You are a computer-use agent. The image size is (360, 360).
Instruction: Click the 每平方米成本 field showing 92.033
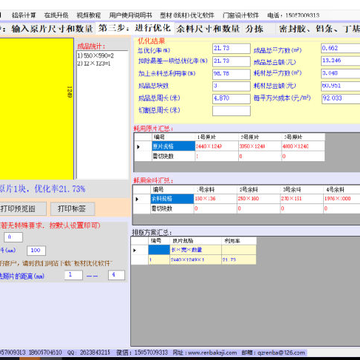point(341,99)
